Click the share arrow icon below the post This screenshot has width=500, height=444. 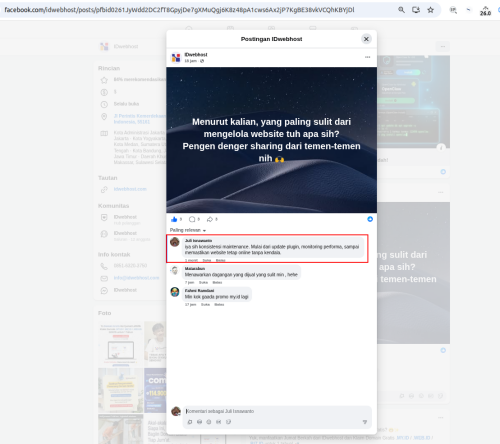point(210,219)
